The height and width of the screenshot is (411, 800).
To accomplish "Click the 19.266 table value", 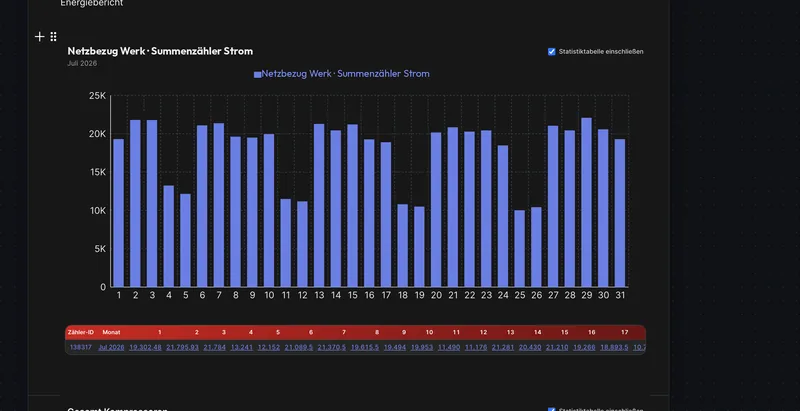I will click(584, 347).
